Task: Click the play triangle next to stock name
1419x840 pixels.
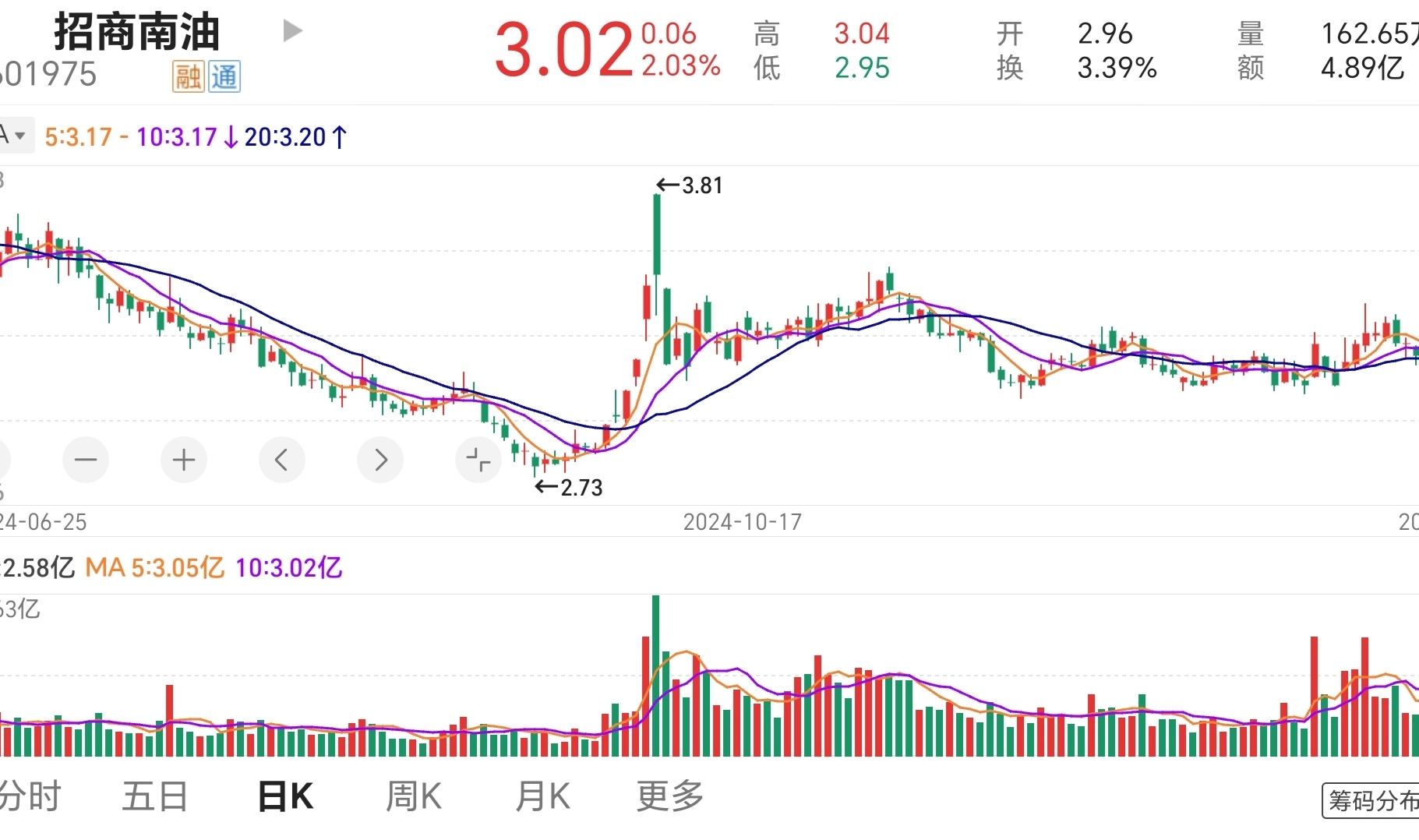Action: pos(292,31)
